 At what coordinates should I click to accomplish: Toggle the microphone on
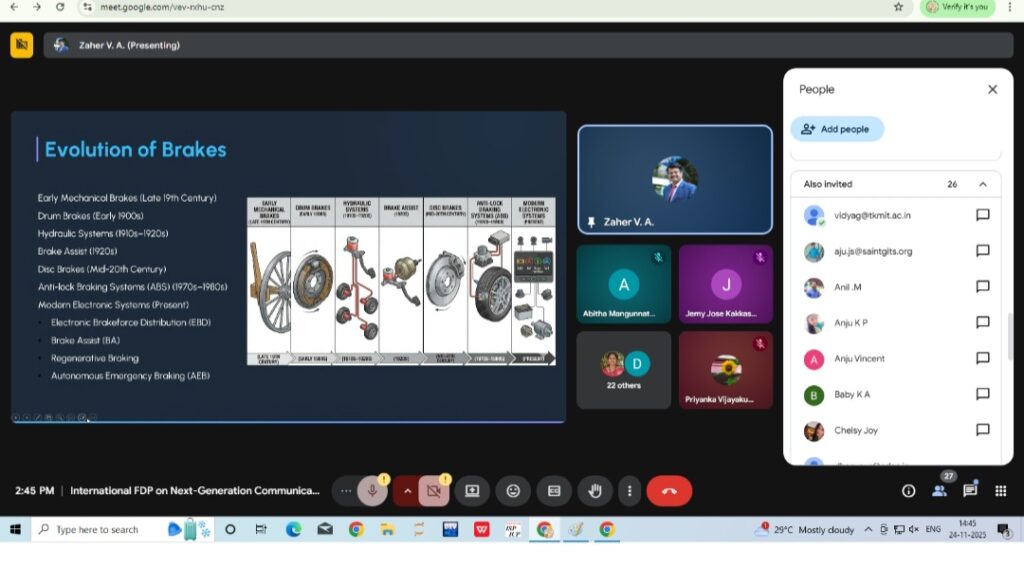tap(372, 491)
